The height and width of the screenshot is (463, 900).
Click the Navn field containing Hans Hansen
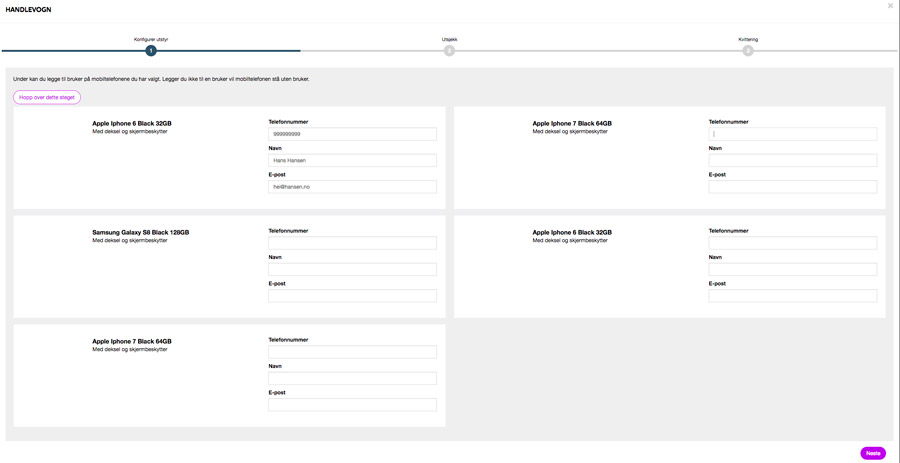point(352,161)
